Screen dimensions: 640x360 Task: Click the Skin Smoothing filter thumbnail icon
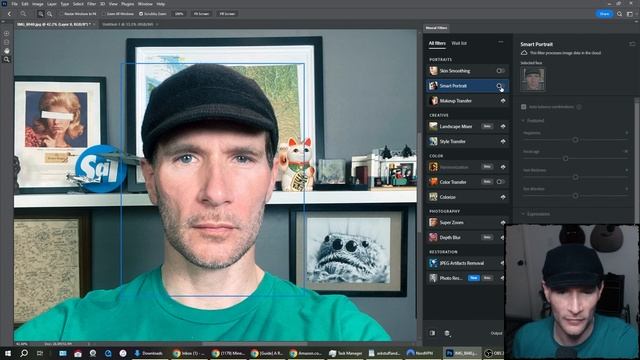[x=433, y=71]
